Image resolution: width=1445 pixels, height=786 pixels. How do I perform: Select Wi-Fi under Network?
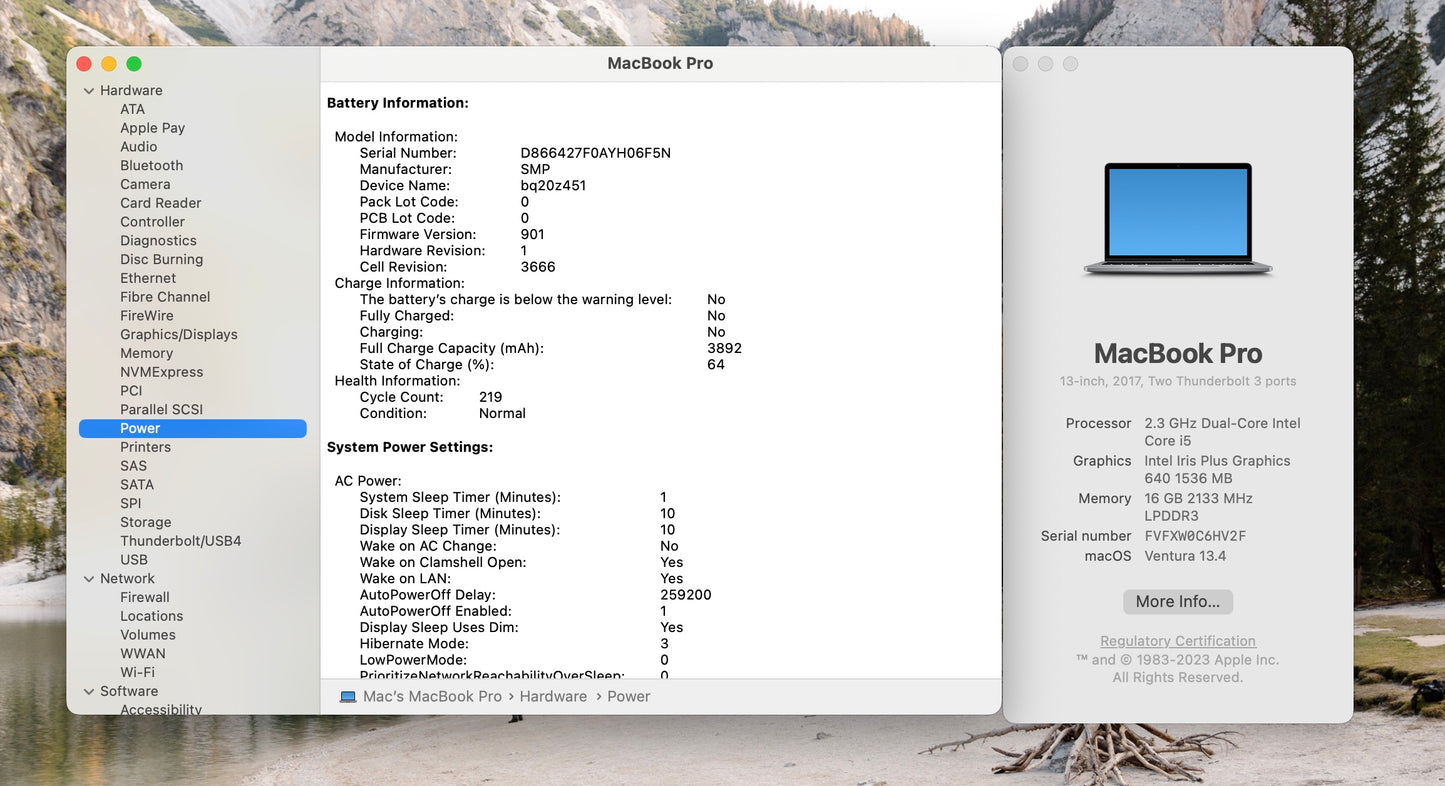coord(137,673)
